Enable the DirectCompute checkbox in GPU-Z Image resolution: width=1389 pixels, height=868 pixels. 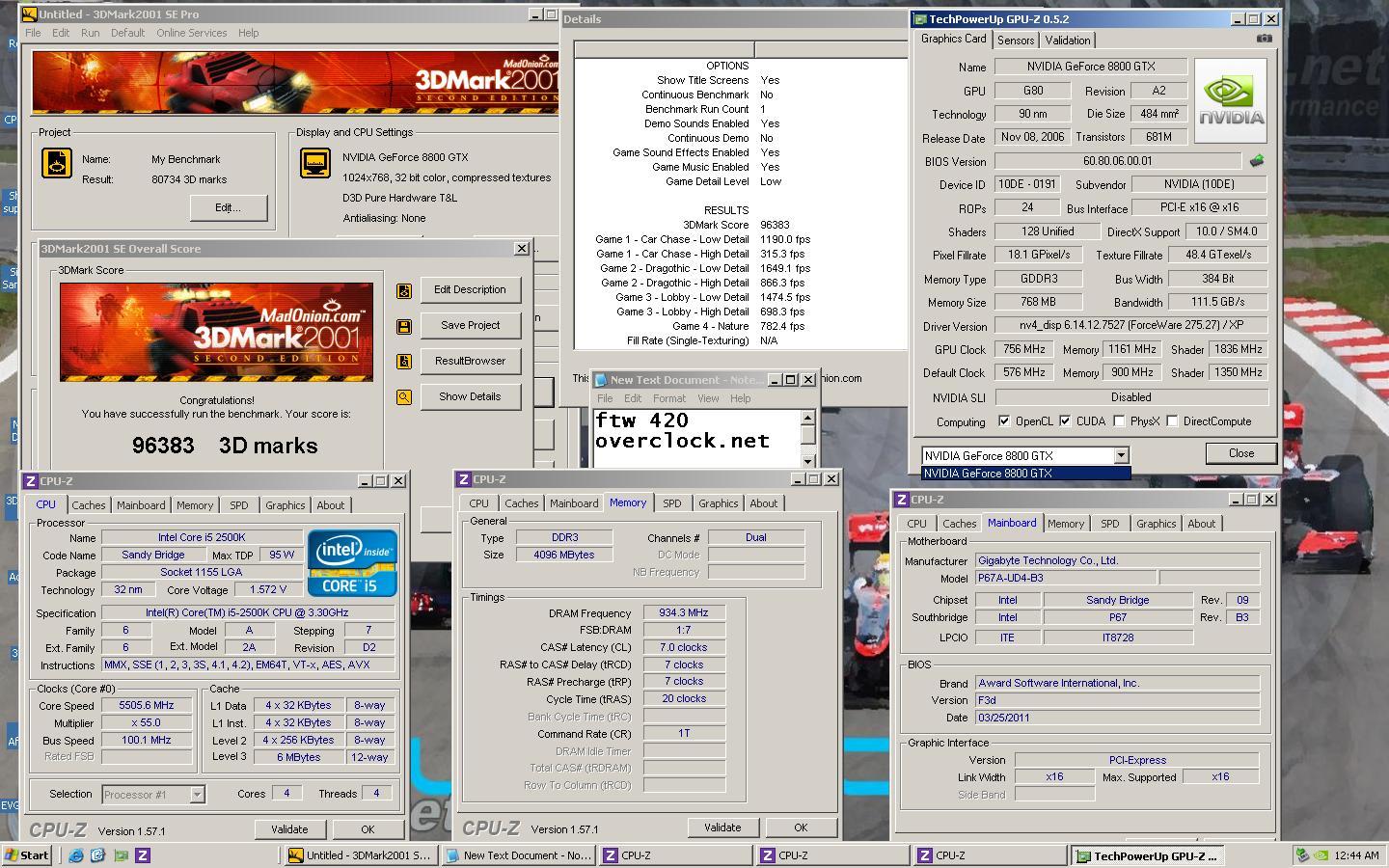[1172, 421]
